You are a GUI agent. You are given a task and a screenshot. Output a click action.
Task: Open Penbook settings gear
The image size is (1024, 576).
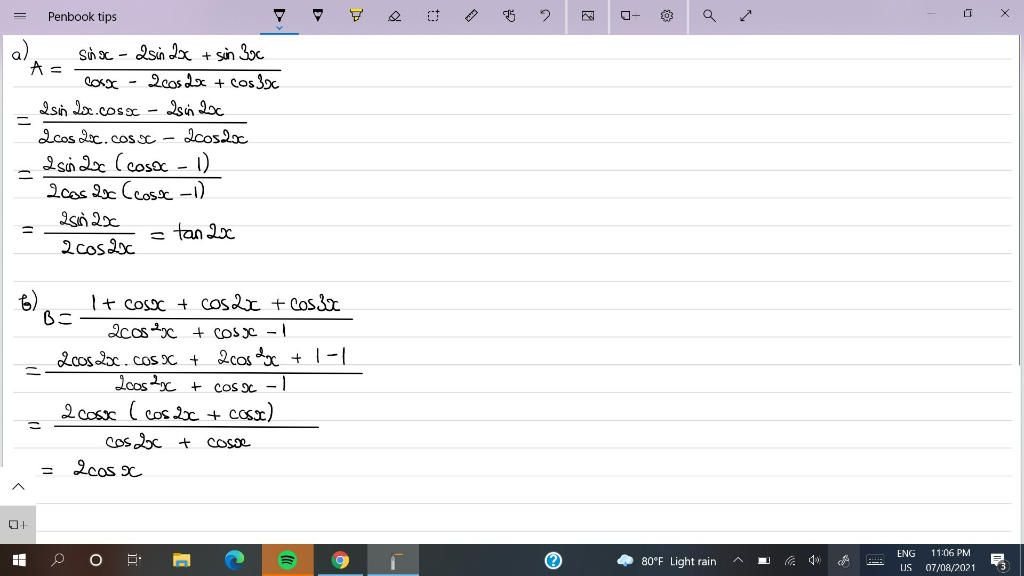667,16
